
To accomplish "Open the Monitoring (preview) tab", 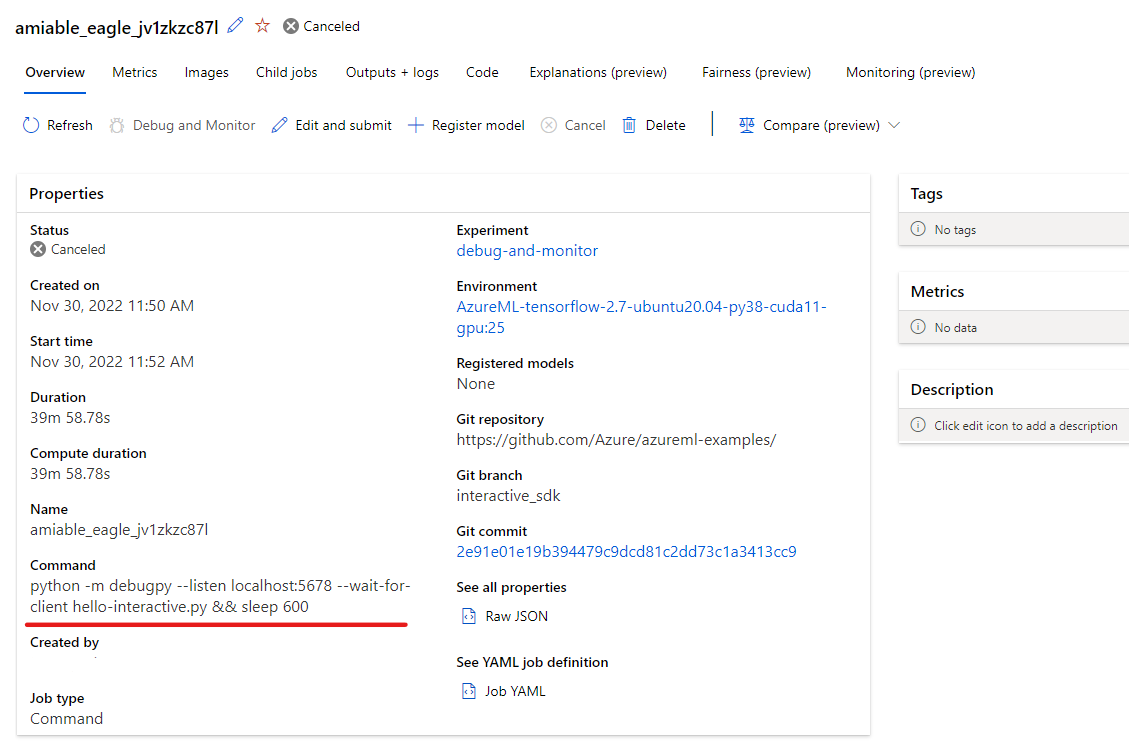I will 911,72.
